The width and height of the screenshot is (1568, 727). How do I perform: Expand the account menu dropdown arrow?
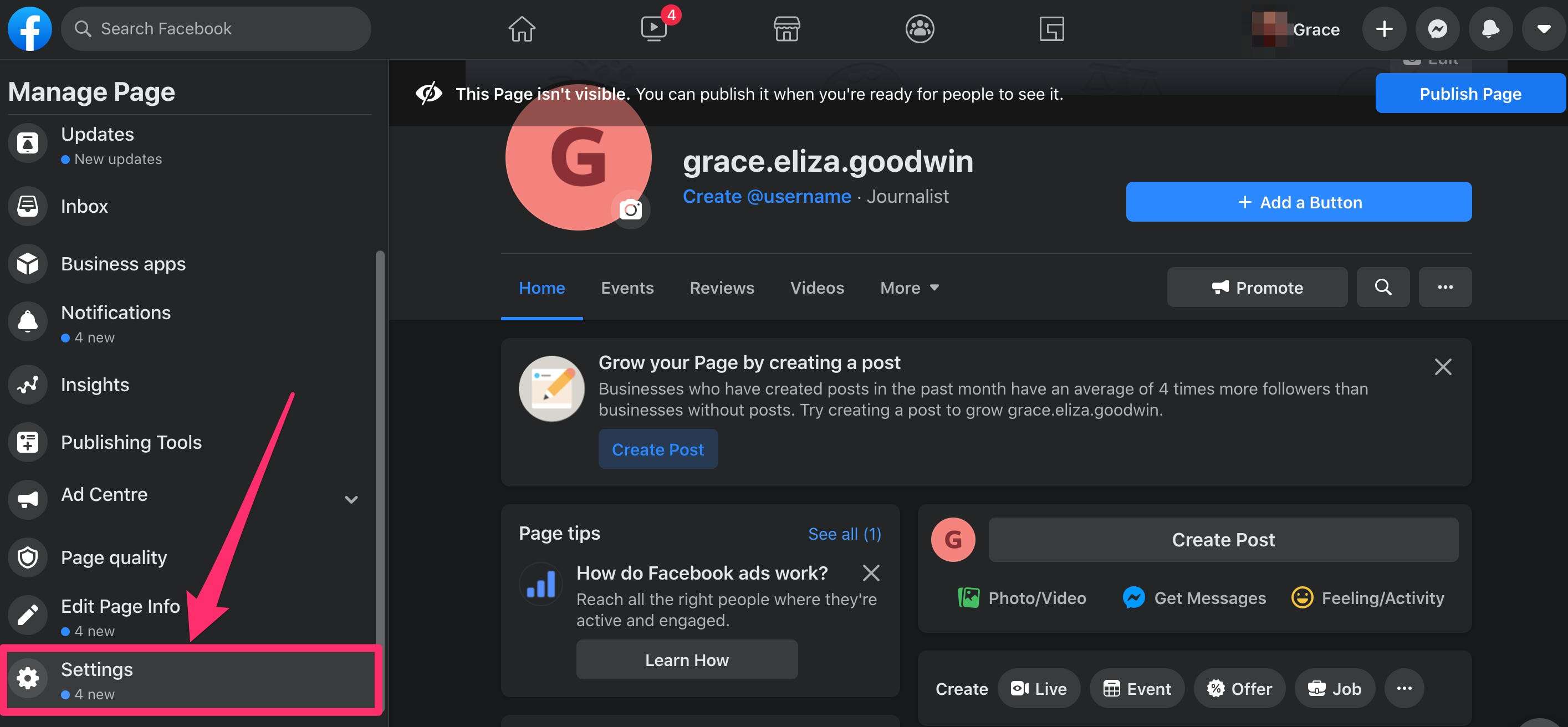1544,28
